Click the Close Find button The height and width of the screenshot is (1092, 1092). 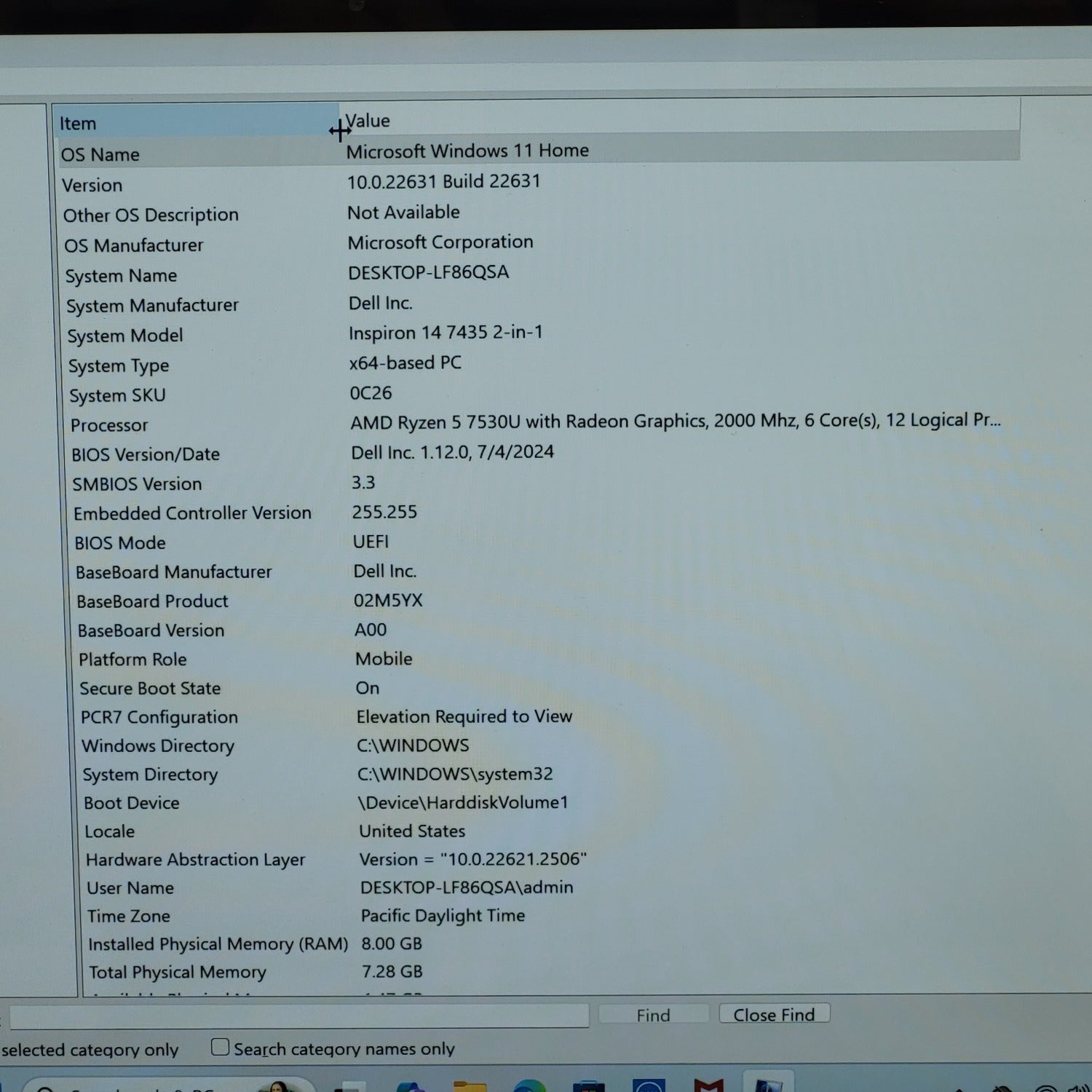[774, 1014]
